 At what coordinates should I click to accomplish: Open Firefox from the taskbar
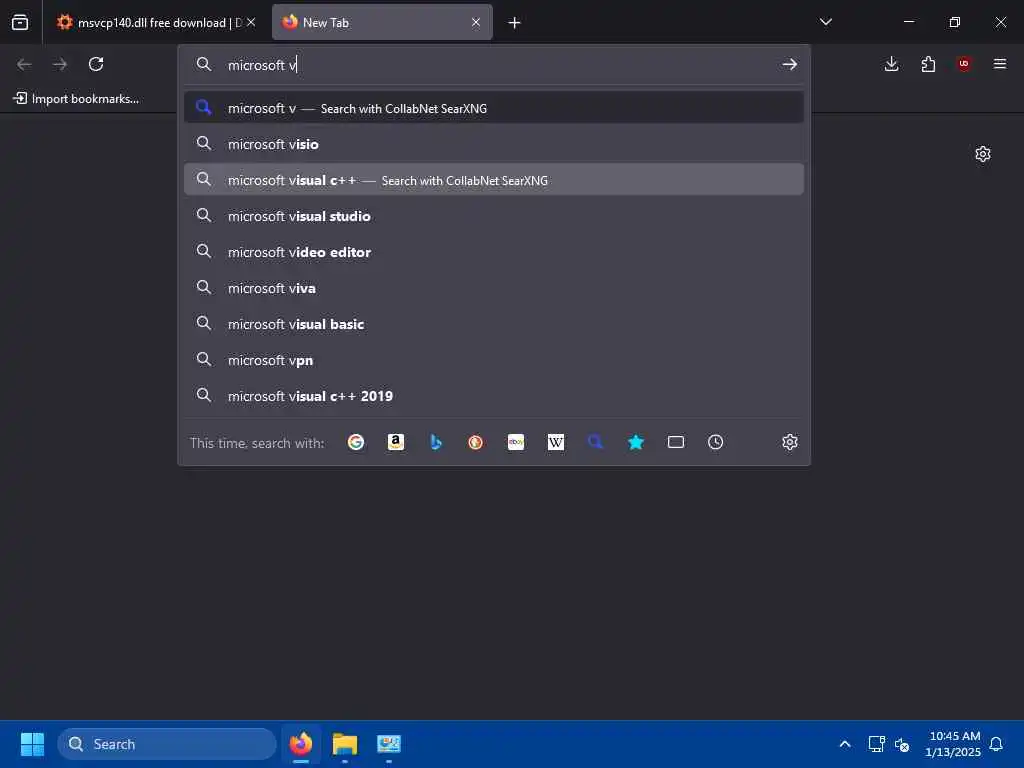(301, 744)
